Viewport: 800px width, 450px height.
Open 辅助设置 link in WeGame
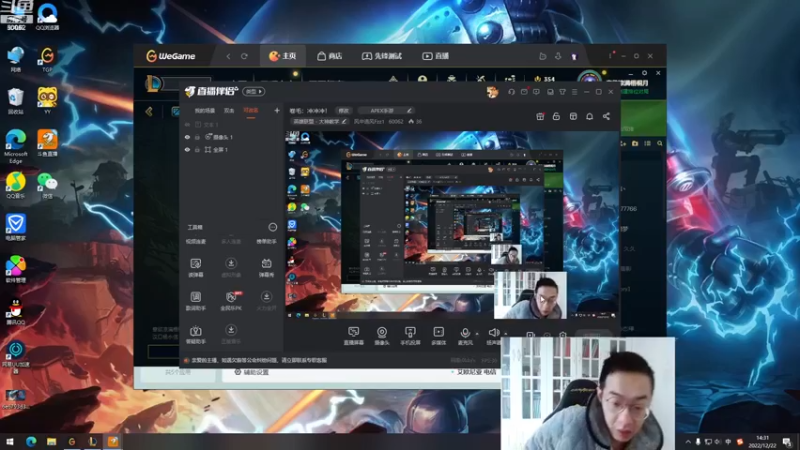pyautogui.click(x=251, y=372)
